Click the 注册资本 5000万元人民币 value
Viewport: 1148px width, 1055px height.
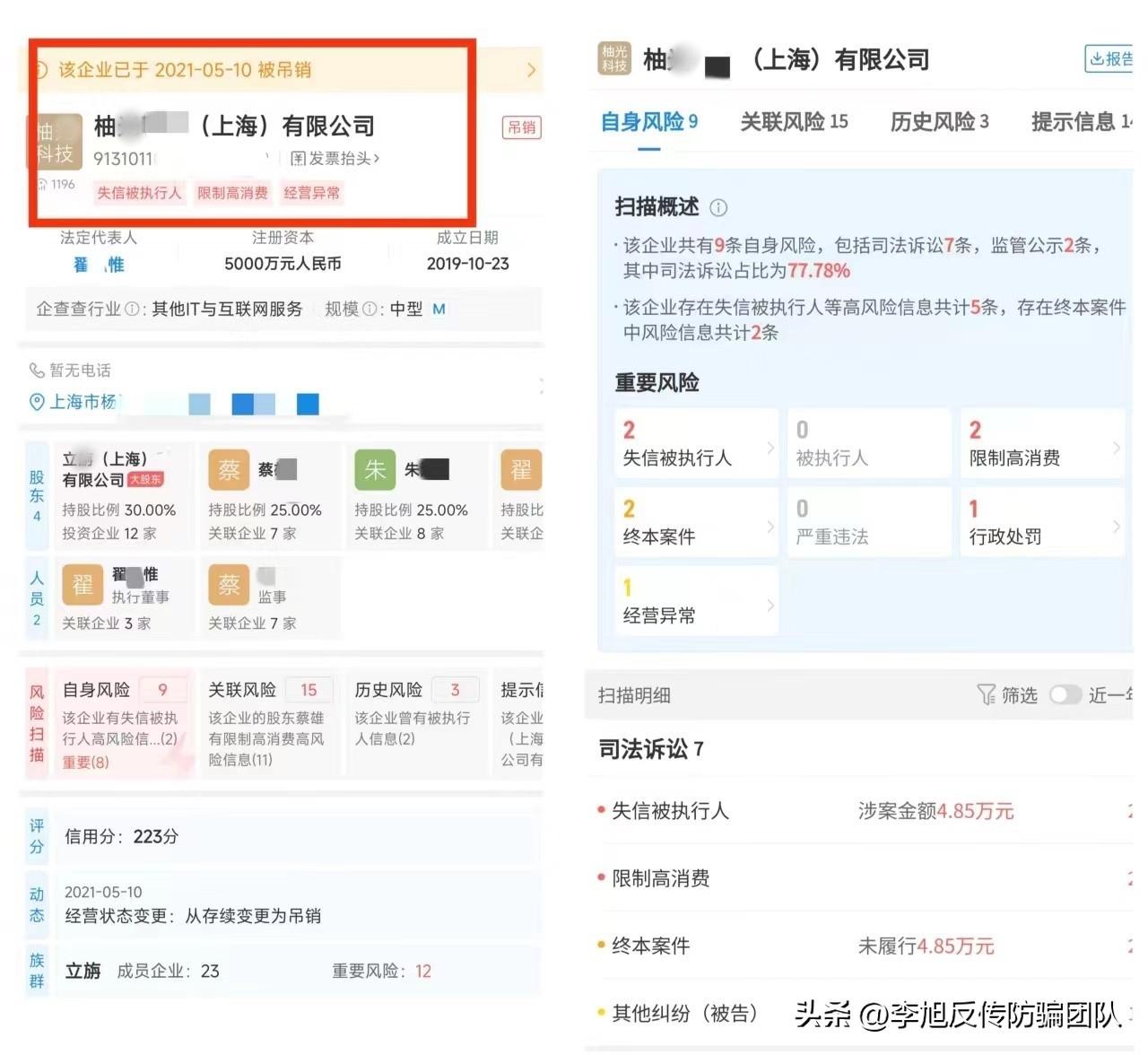[283, 264]
